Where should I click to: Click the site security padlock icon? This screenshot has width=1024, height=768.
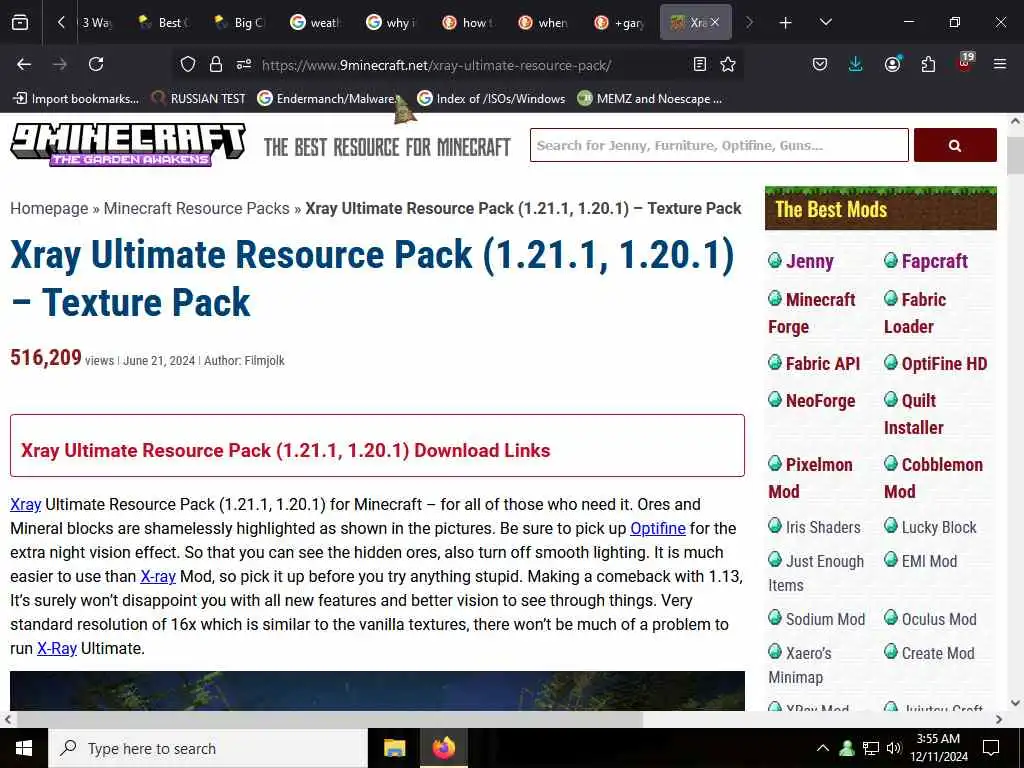coord(216,64)
